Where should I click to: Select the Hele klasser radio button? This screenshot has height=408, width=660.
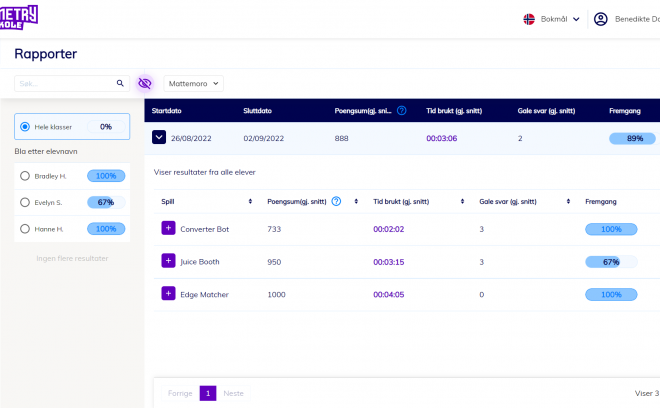[25, 127]
